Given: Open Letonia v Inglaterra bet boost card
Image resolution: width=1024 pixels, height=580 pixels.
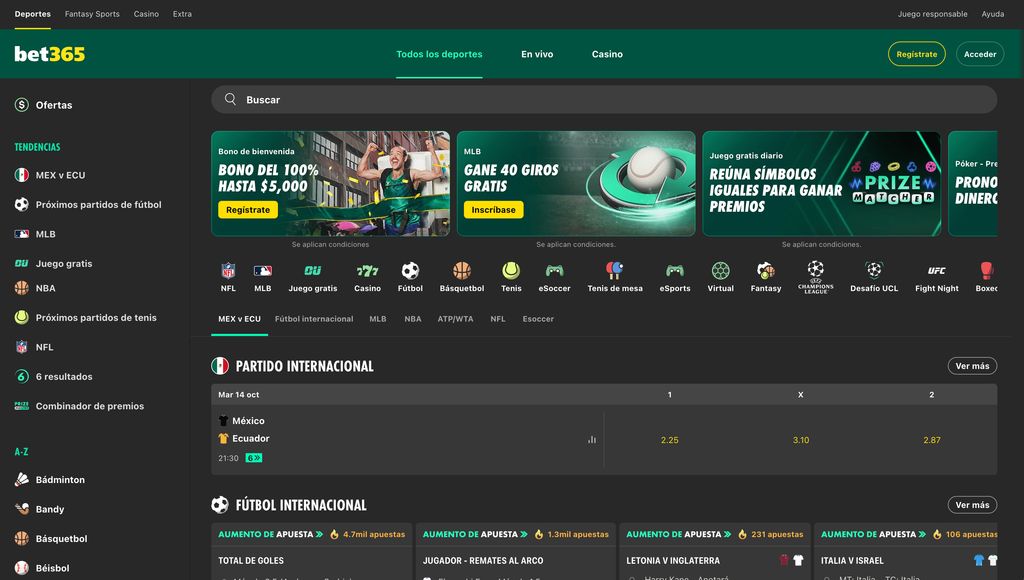Looking at the screenshot, I should (714, 551).
